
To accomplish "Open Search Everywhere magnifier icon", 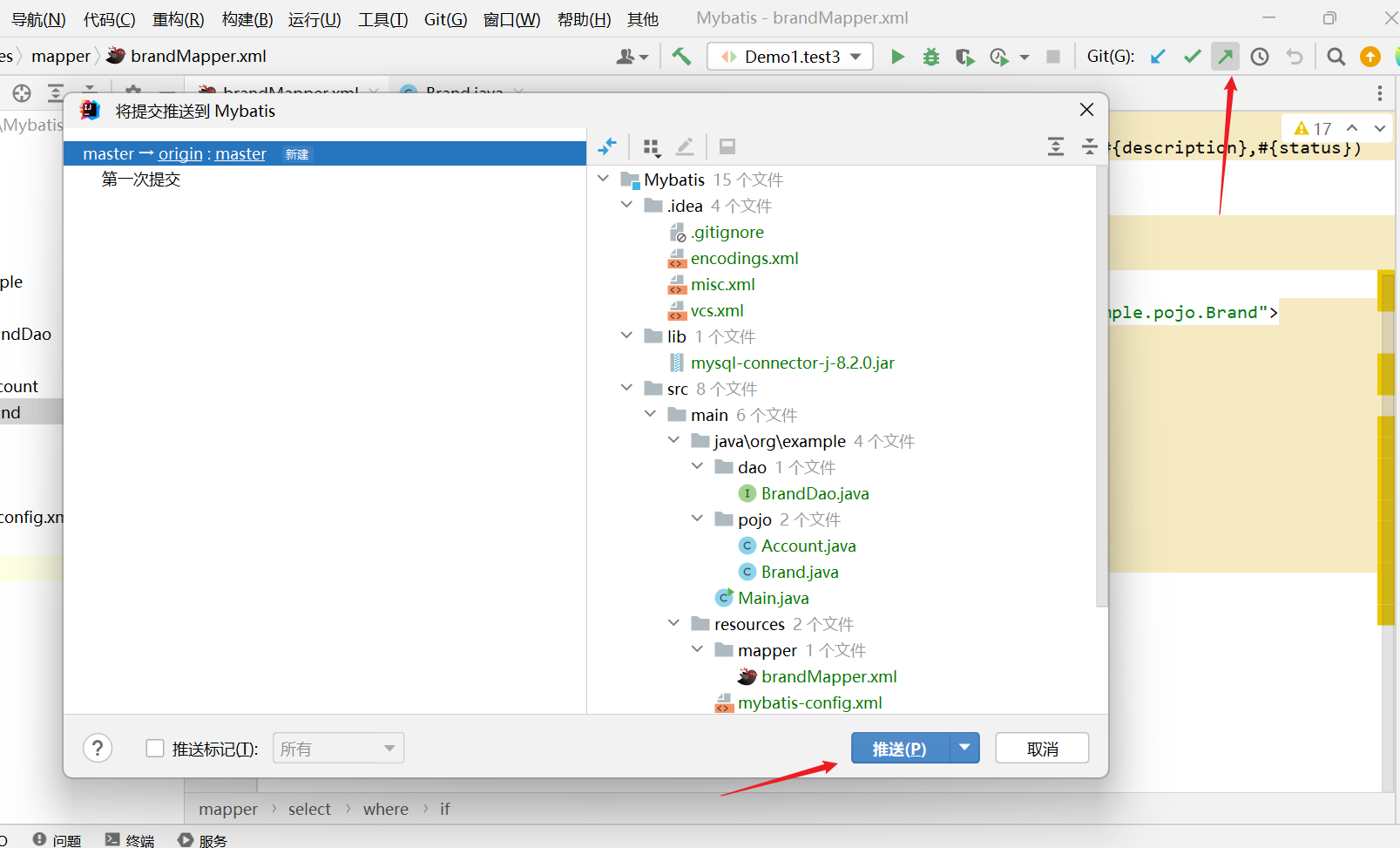I will (1336, 57).
